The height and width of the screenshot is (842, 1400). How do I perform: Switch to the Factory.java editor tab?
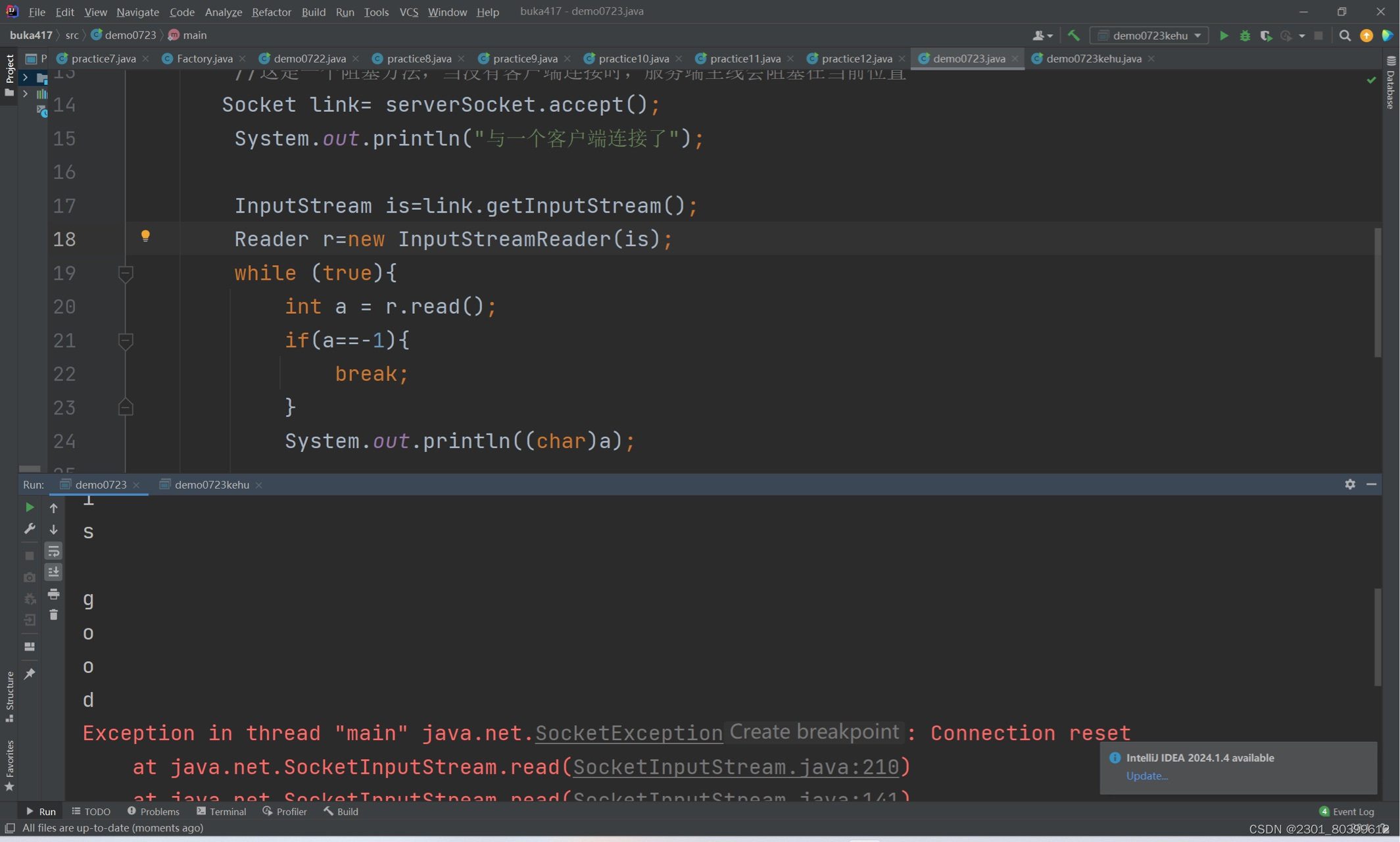click(205, 59)
